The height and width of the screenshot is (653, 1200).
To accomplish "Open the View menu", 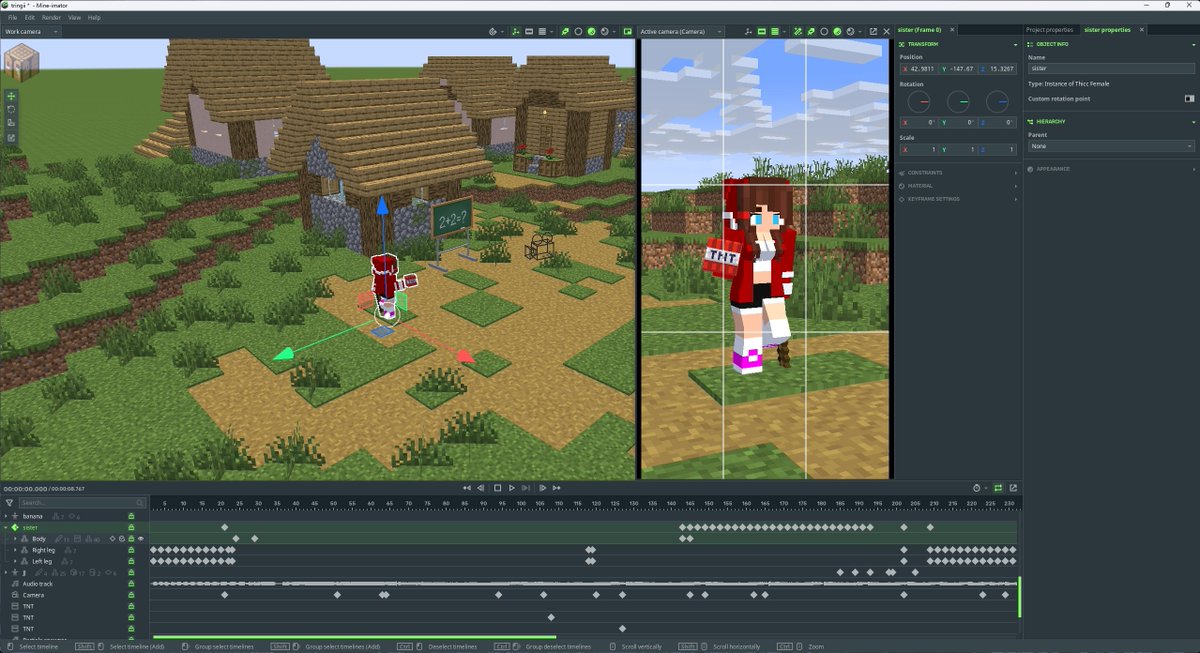I will (x=75, y=18).
